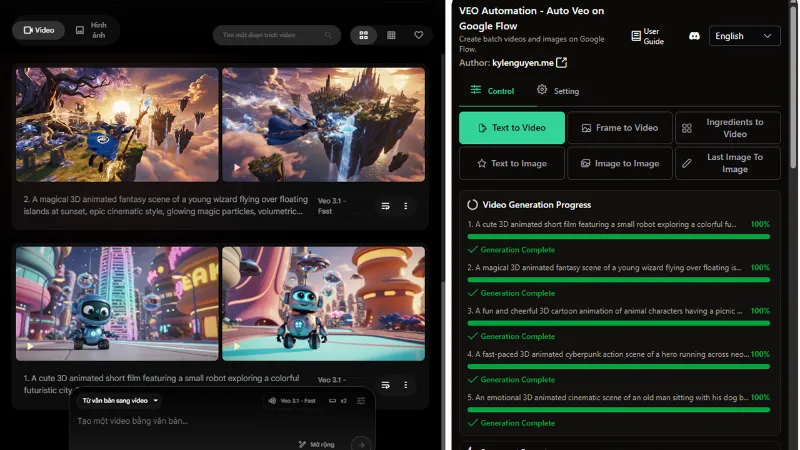
Task: Click the Ingredients to Video button
Action: coord(727,128)
